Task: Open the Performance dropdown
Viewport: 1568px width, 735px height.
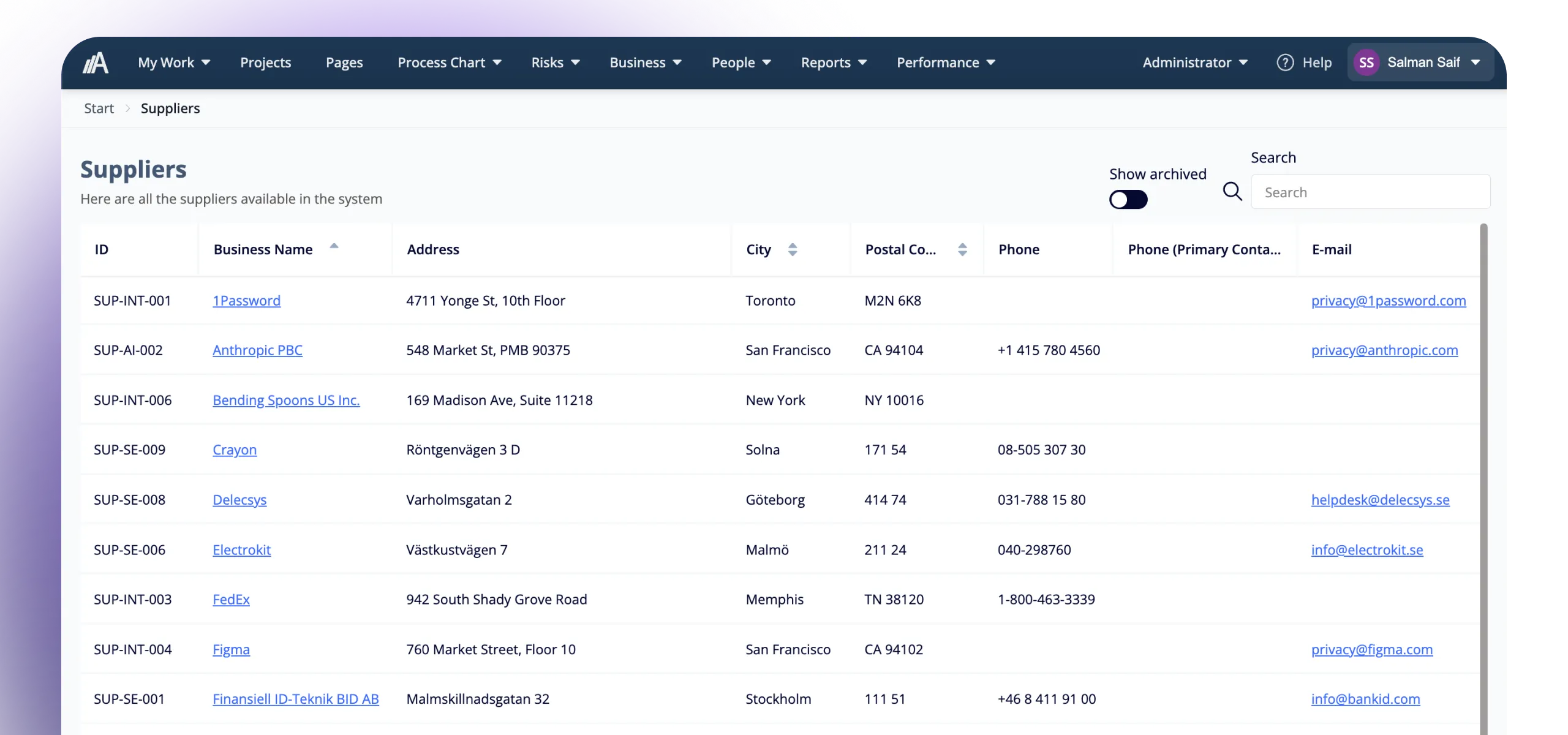Action: [946, 62]
